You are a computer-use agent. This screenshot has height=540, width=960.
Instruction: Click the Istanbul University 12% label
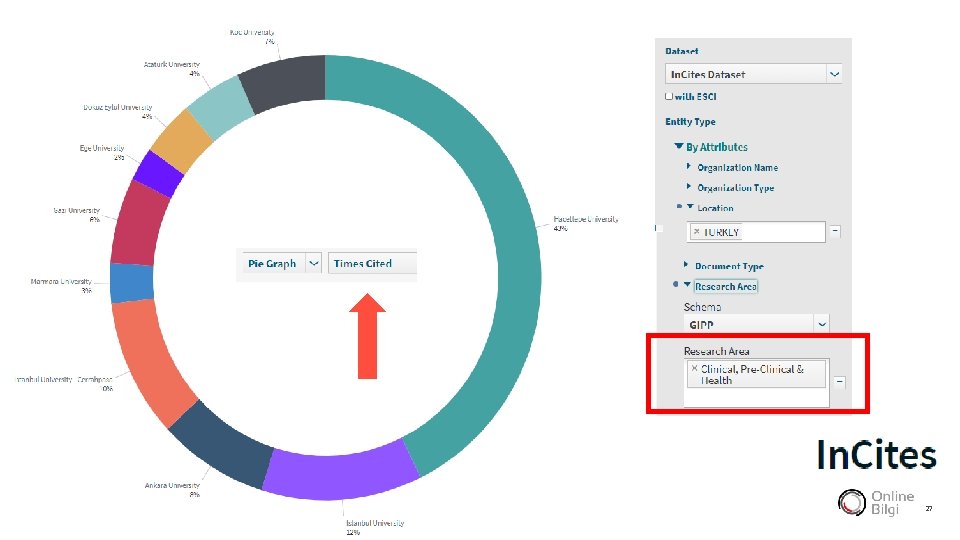coord(374,527)
